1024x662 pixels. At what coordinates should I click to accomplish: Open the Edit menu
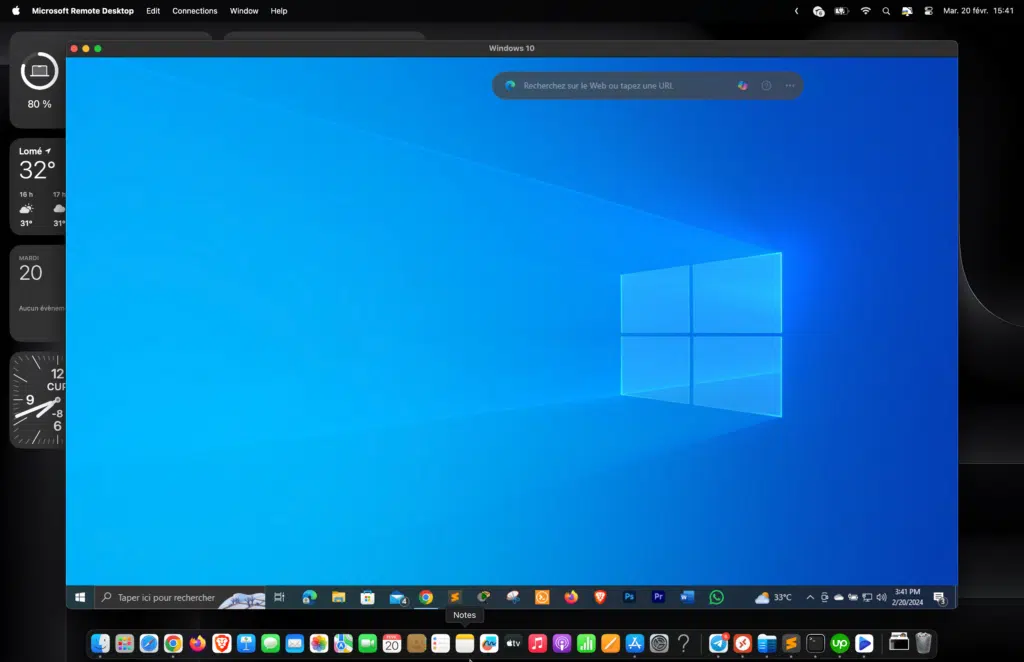point(153,11)
